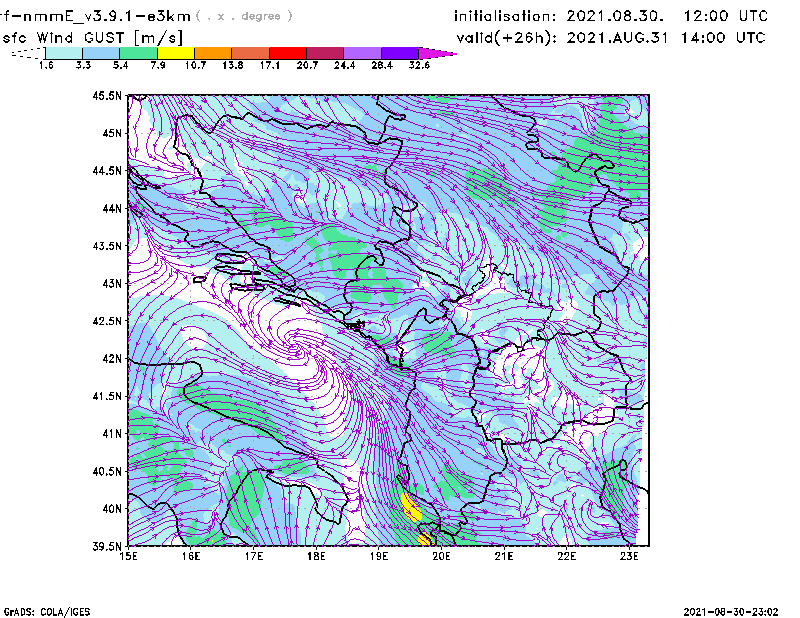Click the 44.5N latitude label
The width and height of the screenshot is (800, 618).
coord(107,170)
